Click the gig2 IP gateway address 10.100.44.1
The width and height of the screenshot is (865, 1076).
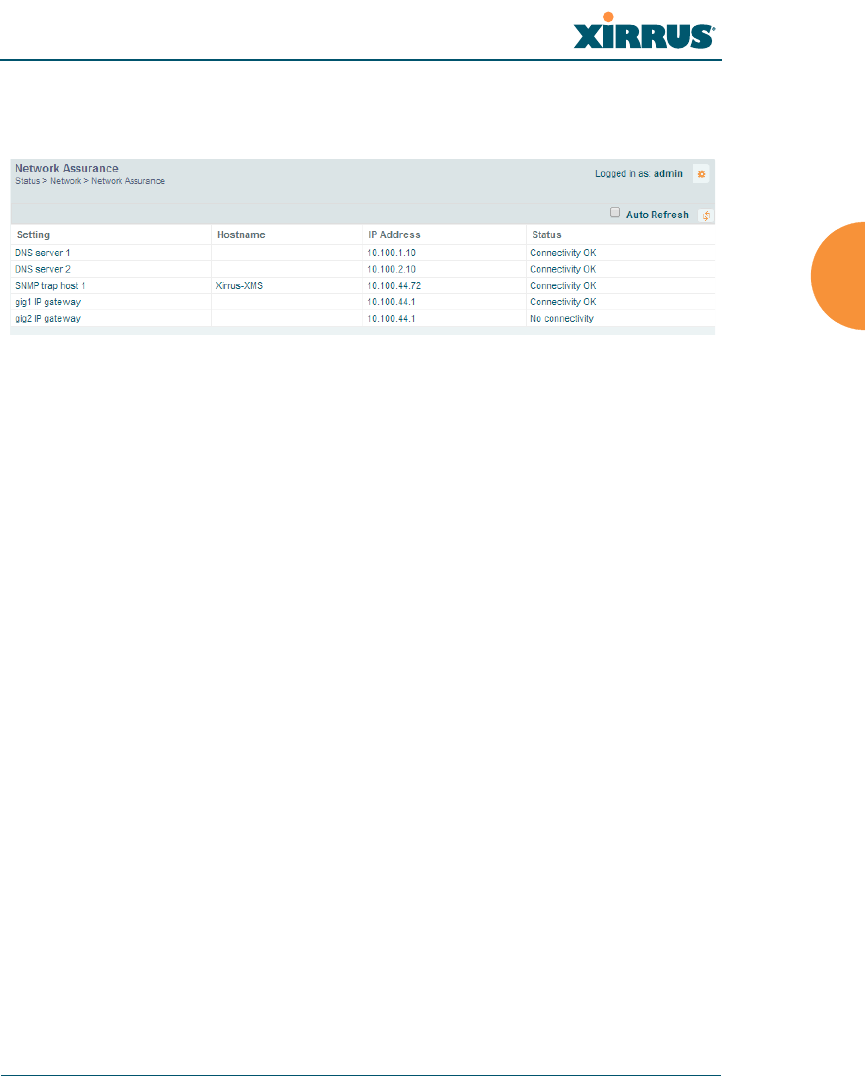[x=391, y=318]
